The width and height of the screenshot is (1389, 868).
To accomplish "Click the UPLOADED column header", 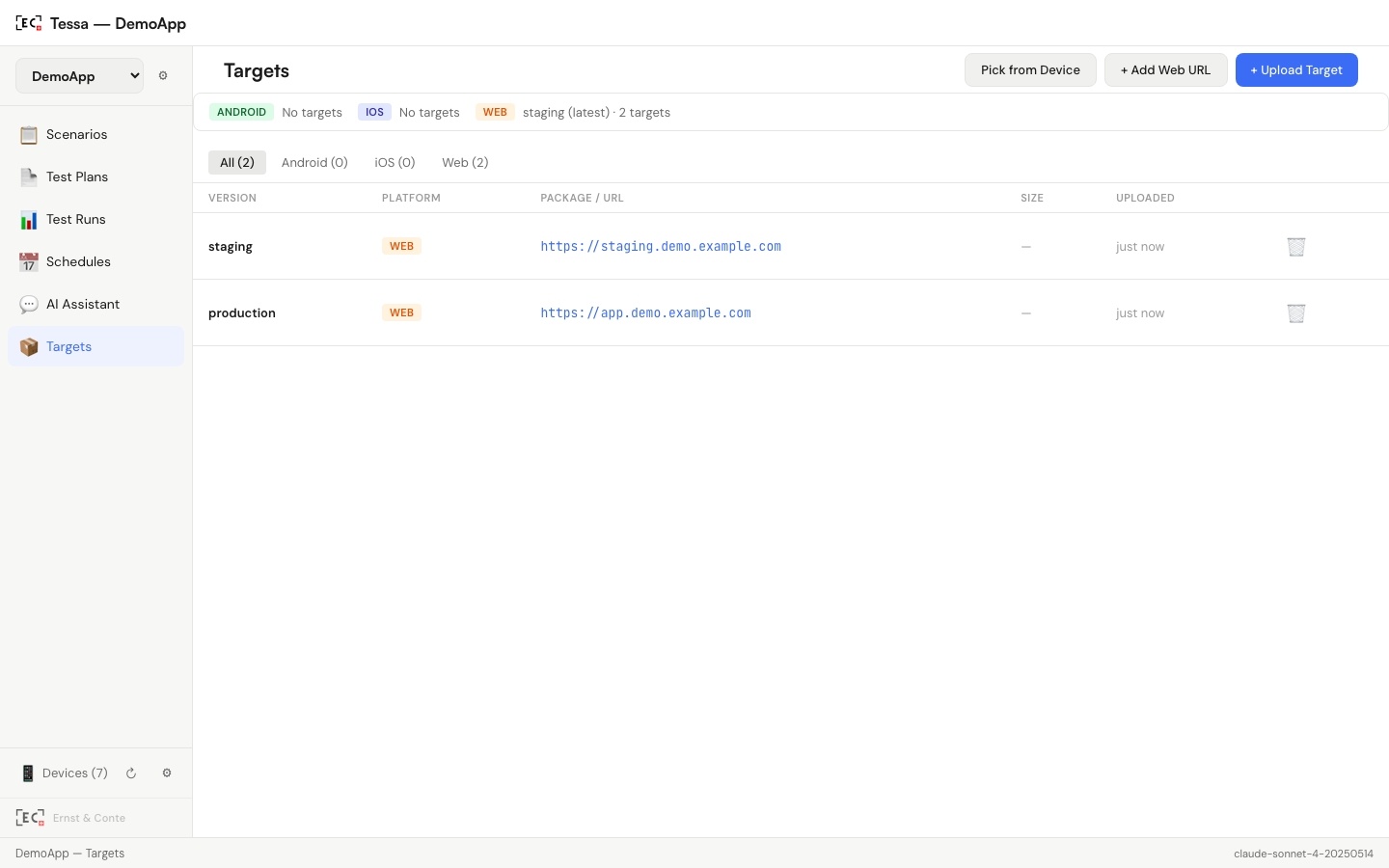I will pyautogui.click(x=1145, y=198).
